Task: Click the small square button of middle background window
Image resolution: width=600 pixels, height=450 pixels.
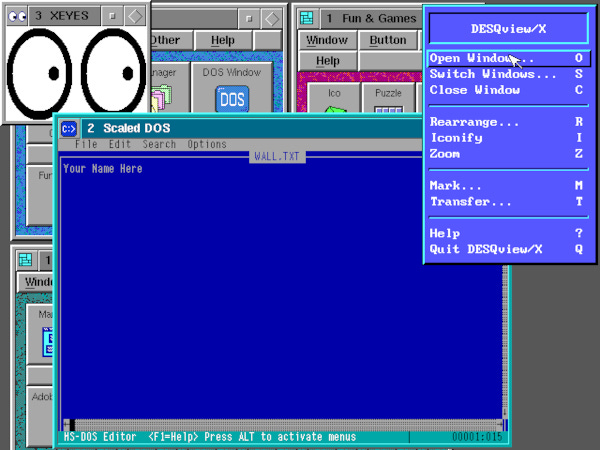Action: [x=249, y=18]
